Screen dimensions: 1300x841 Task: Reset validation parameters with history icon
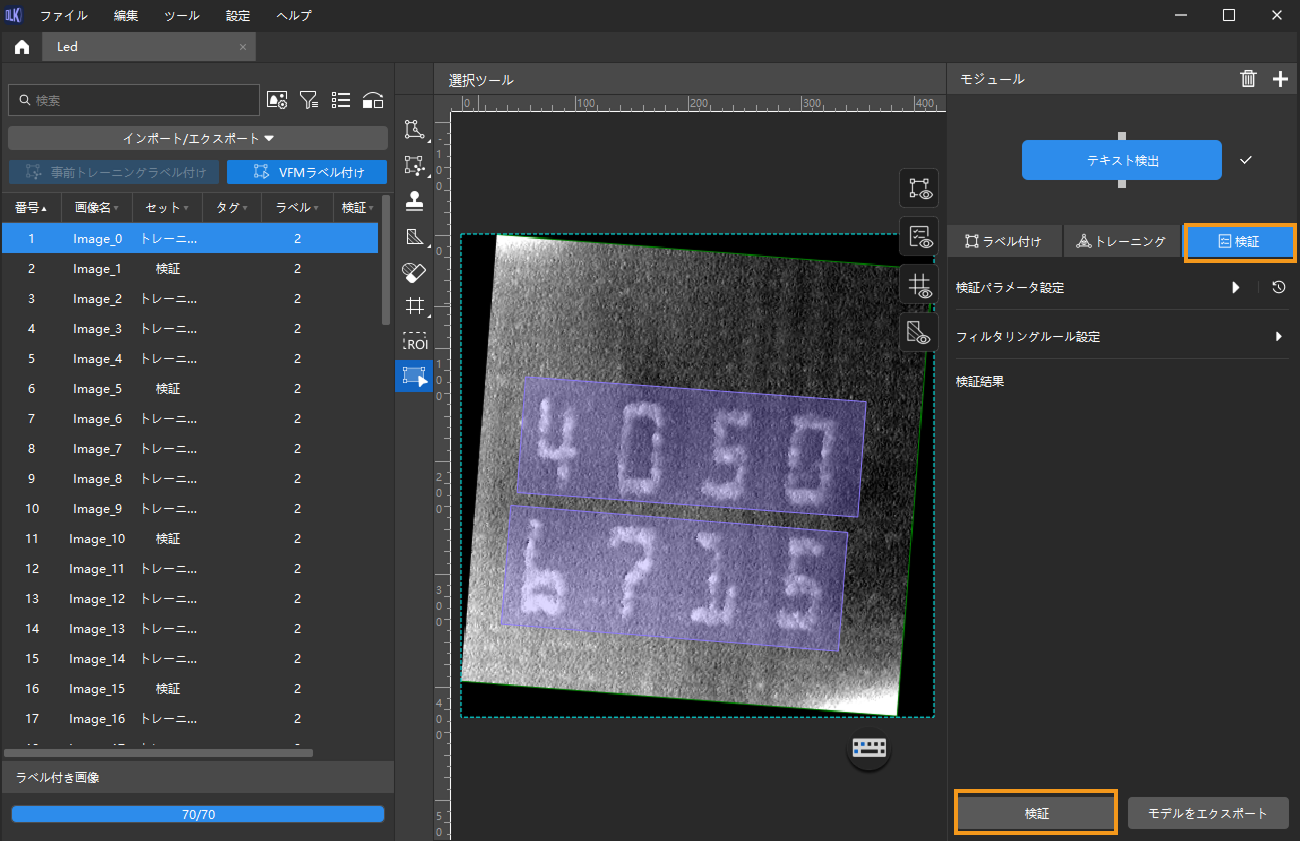[1278, 287]
